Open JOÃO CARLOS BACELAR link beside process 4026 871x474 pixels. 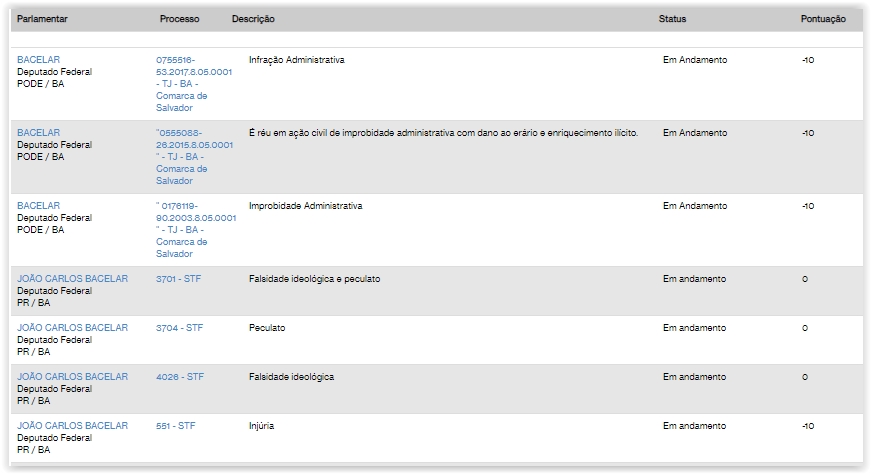pyautogui.click(x=72, y=377)
